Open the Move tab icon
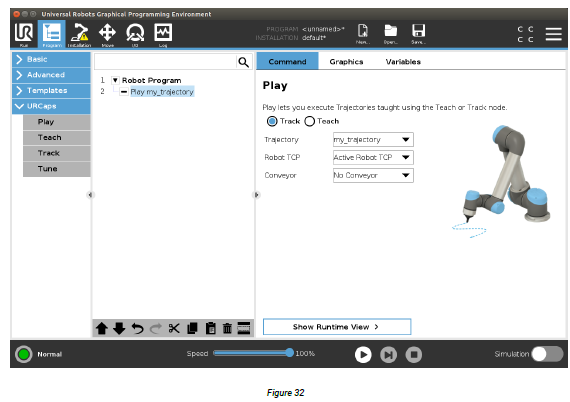Viewport: 570px width, 402px height. click(x=107, y=35)
